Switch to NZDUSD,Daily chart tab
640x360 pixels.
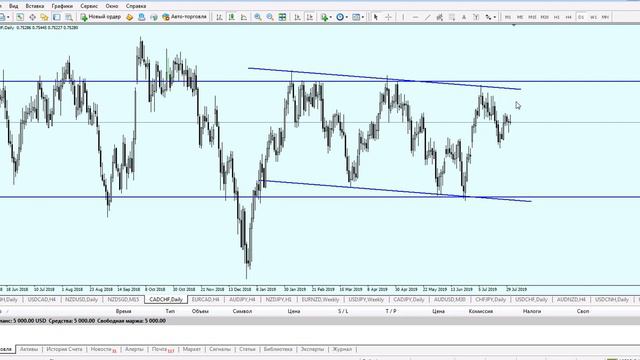pyautogui.click(x=82, y=300)
